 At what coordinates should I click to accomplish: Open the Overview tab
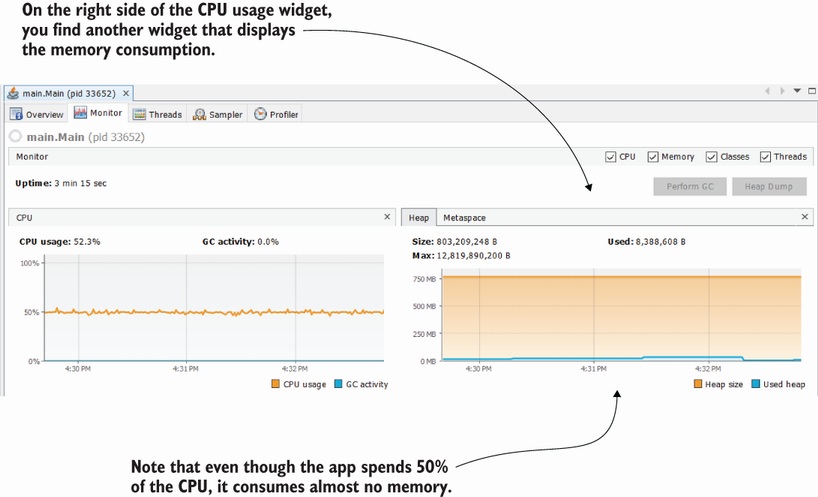coord(37,114)
